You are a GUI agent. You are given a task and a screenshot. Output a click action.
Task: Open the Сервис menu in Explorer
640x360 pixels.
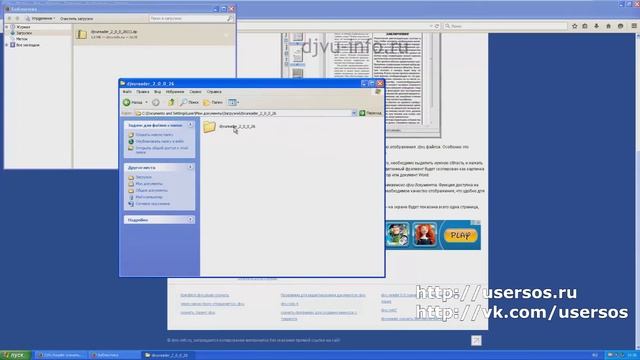tap(195, 92)
